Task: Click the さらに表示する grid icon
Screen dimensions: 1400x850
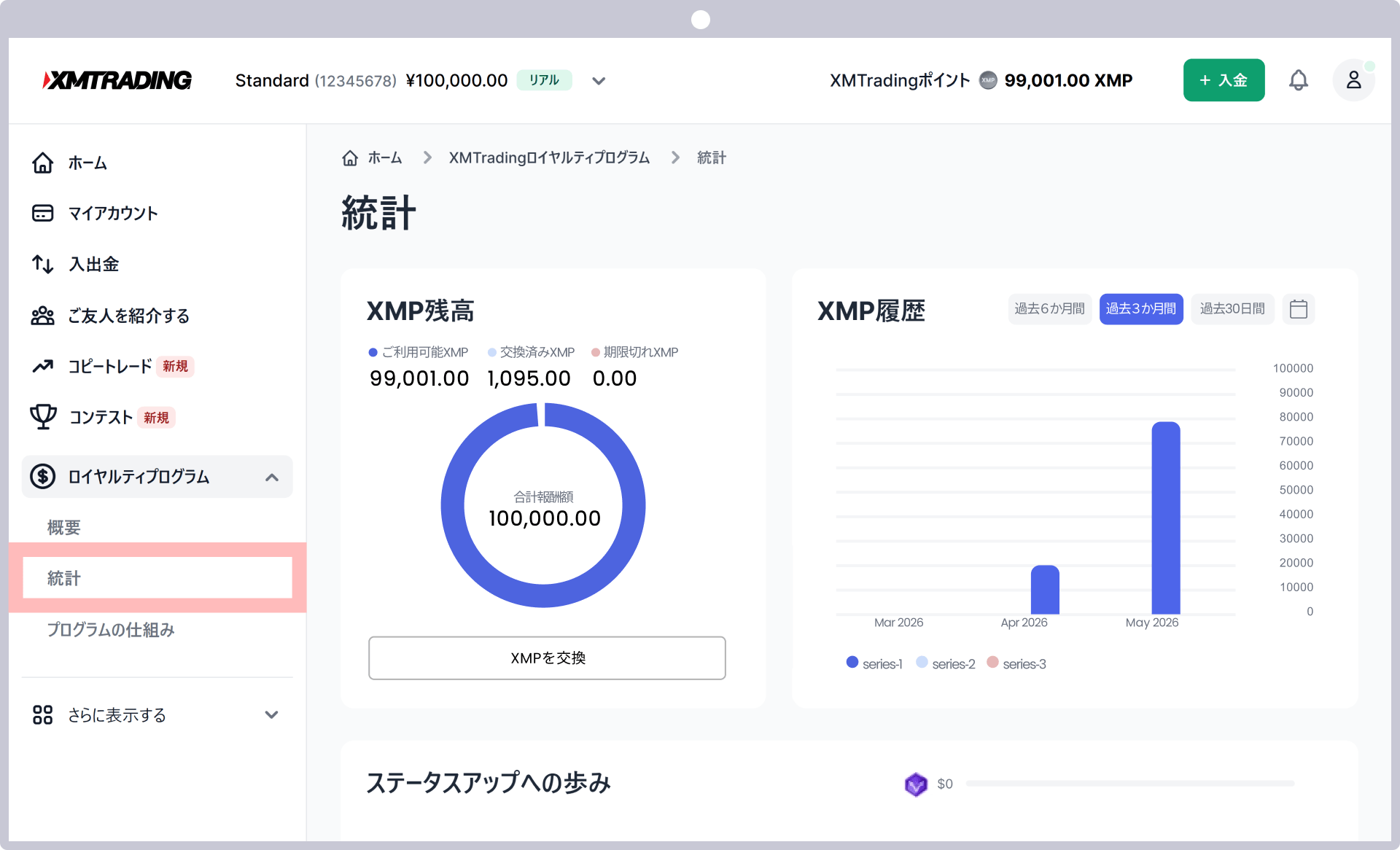Action: click(43, 714)
